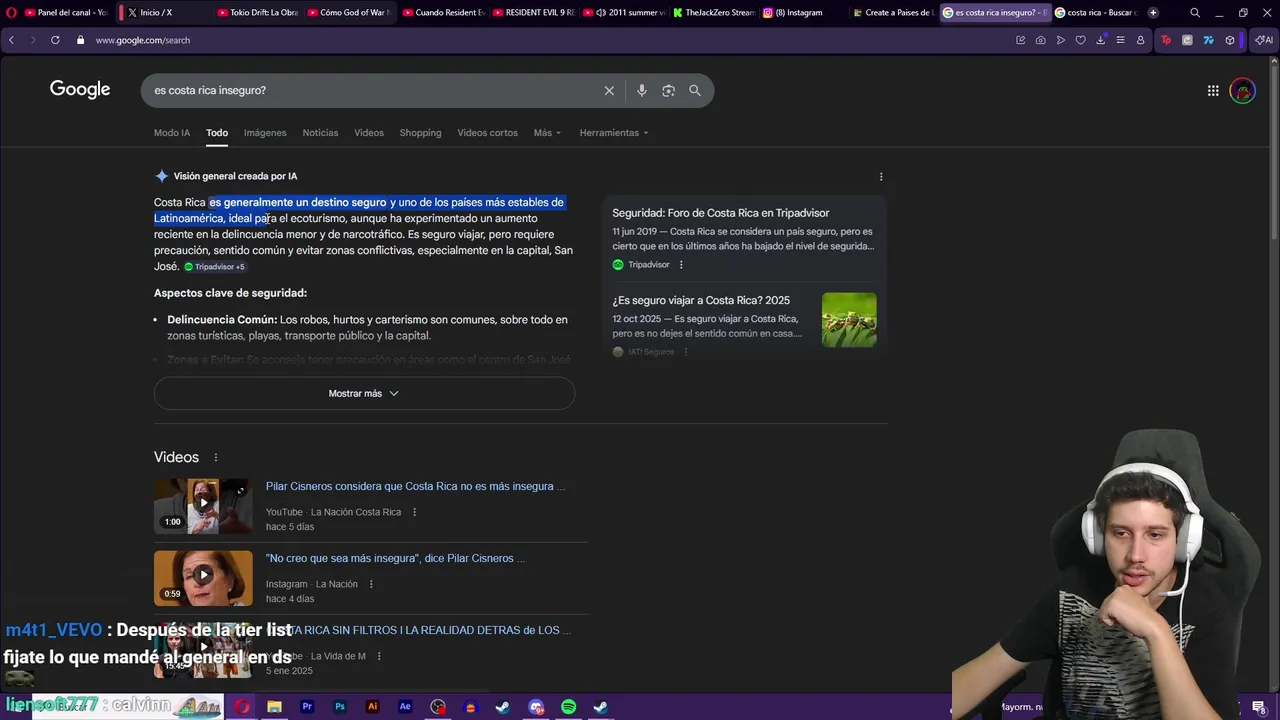Open the Tripadvisor +5 sources chip
The height and width of the screenshot is (720, 1280).
pos(214,267)
